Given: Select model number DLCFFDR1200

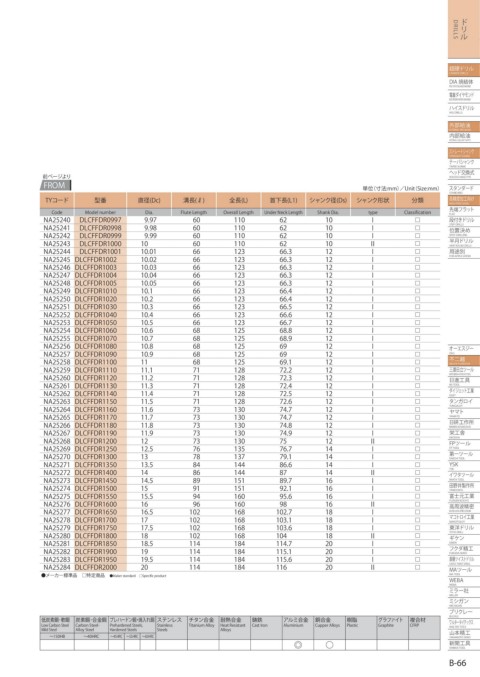Looking at the screenshot, I should 96,441.
